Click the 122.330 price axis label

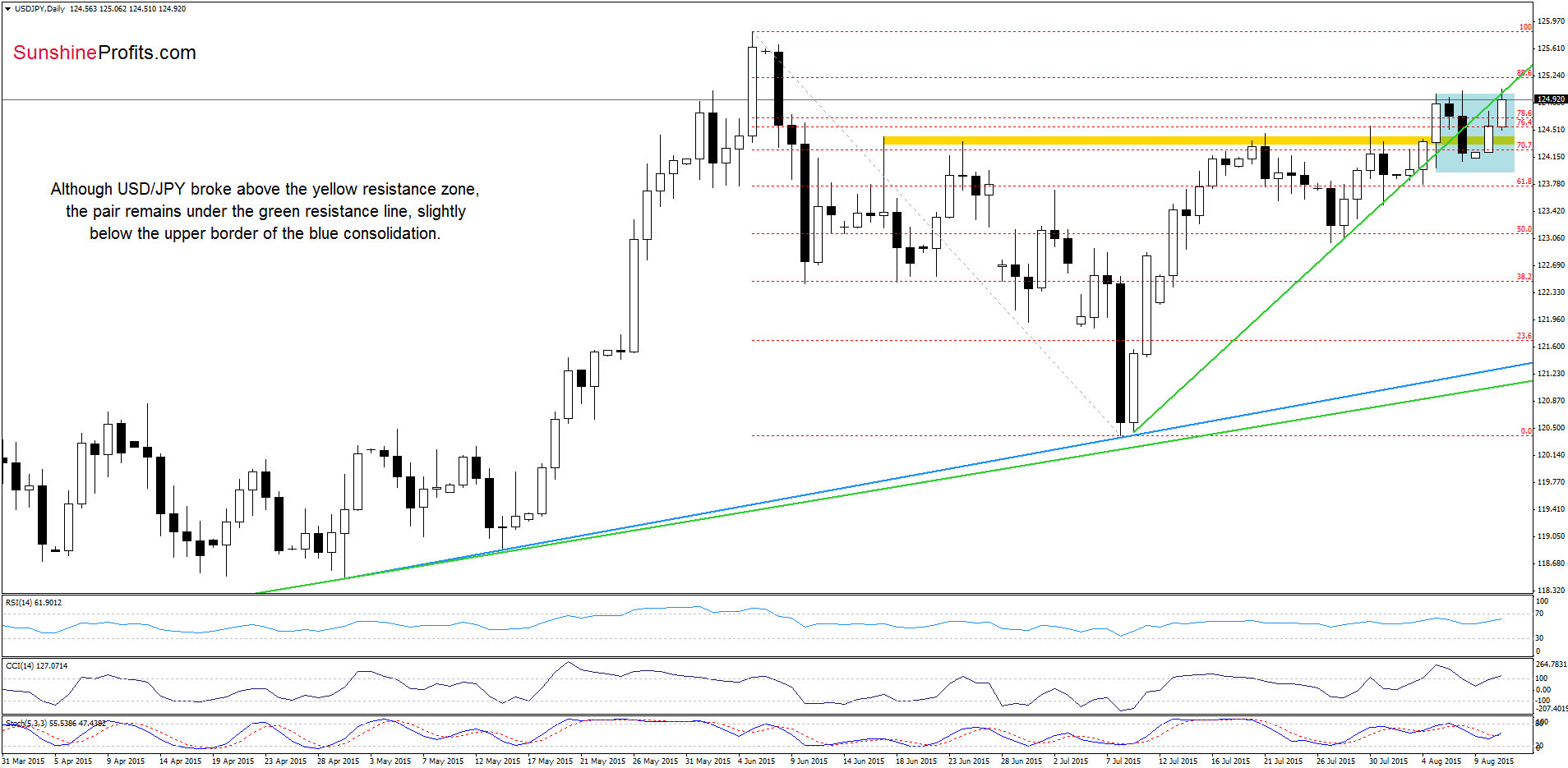[x=1551, y=292]
